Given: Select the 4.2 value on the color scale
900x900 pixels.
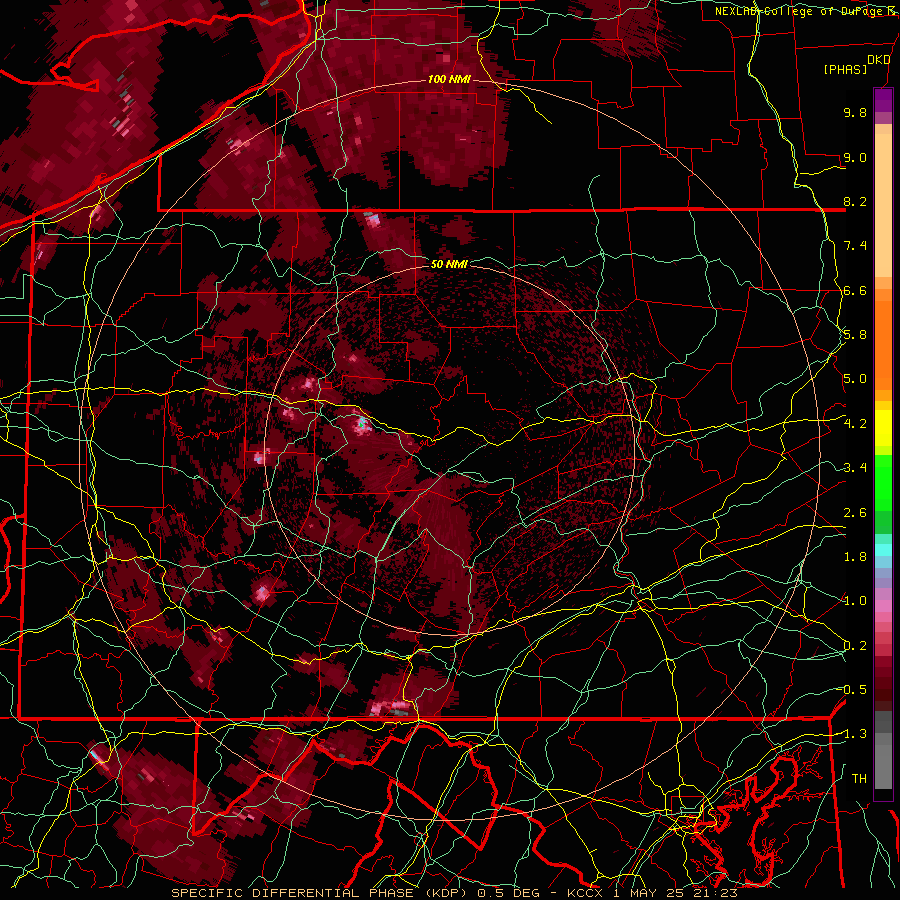Looking at the screenshot, I should (x=855, y=424).
